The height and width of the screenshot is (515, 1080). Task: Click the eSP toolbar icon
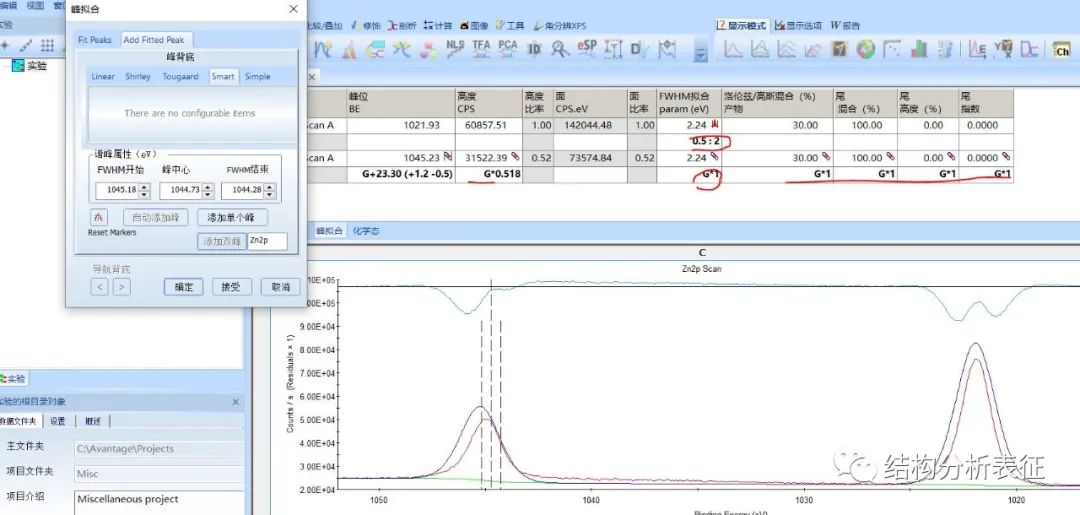pyautogui.click(x=588, y=49)
